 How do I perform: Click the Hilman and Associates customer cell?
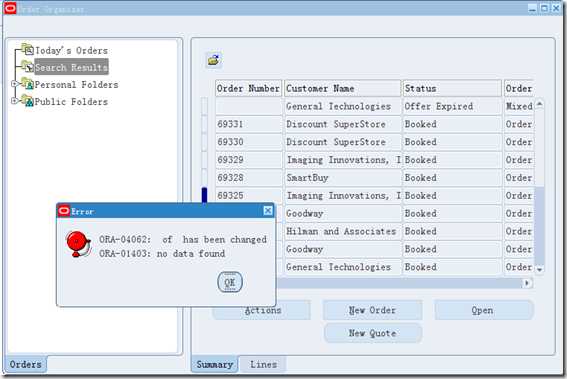click(x=342, y=231)
